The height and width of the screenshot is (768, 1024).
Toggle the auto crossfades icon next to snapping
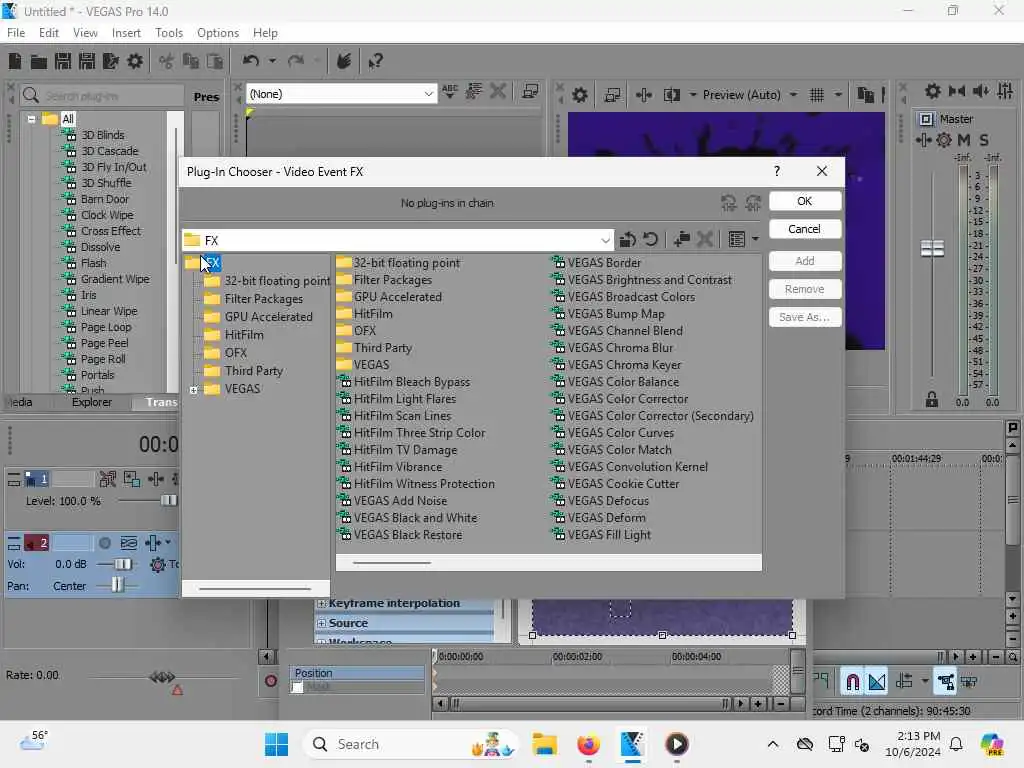click(877, 682)
